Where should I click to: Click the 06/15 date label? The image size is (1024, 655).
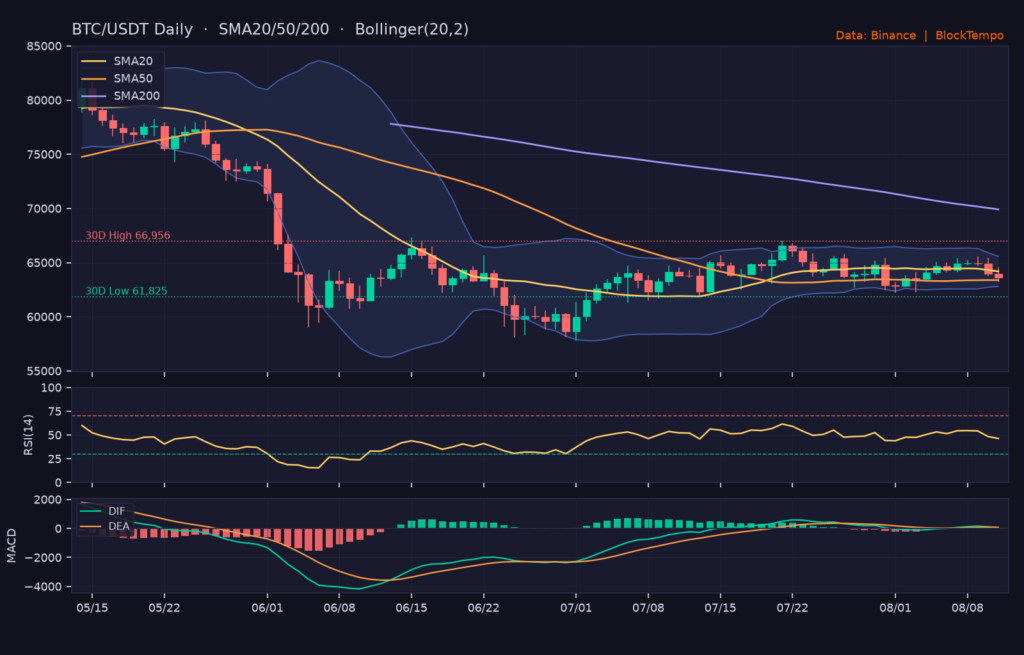pyautogui.click(x=411, y=608)
